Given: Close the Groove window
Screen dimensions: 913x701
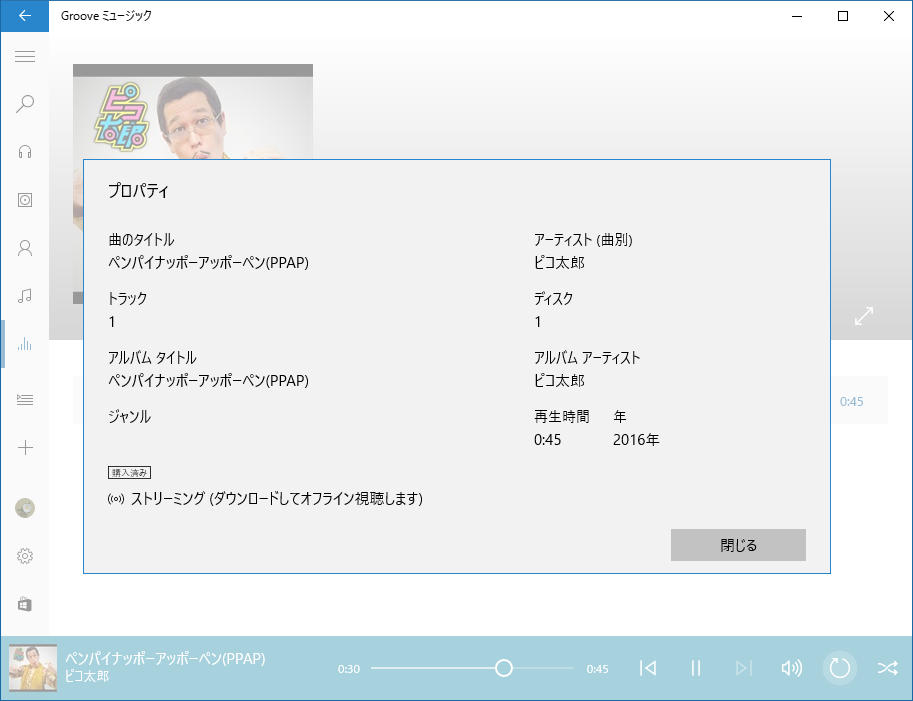Looking at the screenshot, I should coord(889,16).
